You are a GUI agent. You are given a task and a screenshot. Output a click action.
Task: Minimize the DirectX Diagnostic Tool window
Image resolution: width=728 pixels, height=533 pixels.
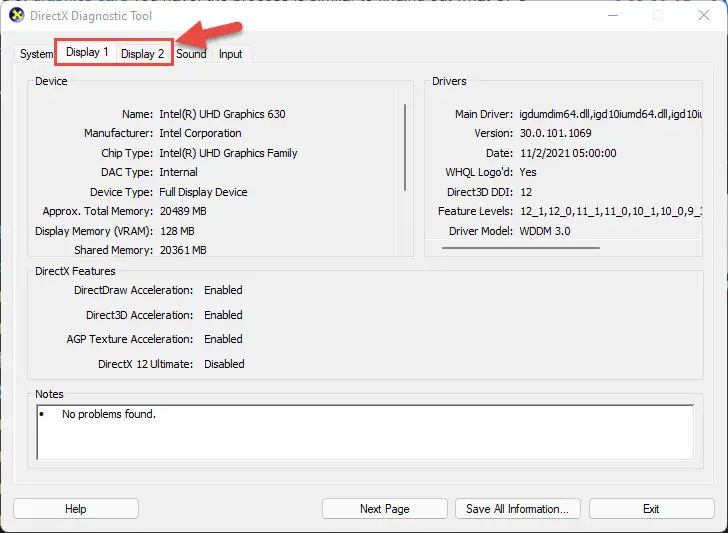coord(613,15)
